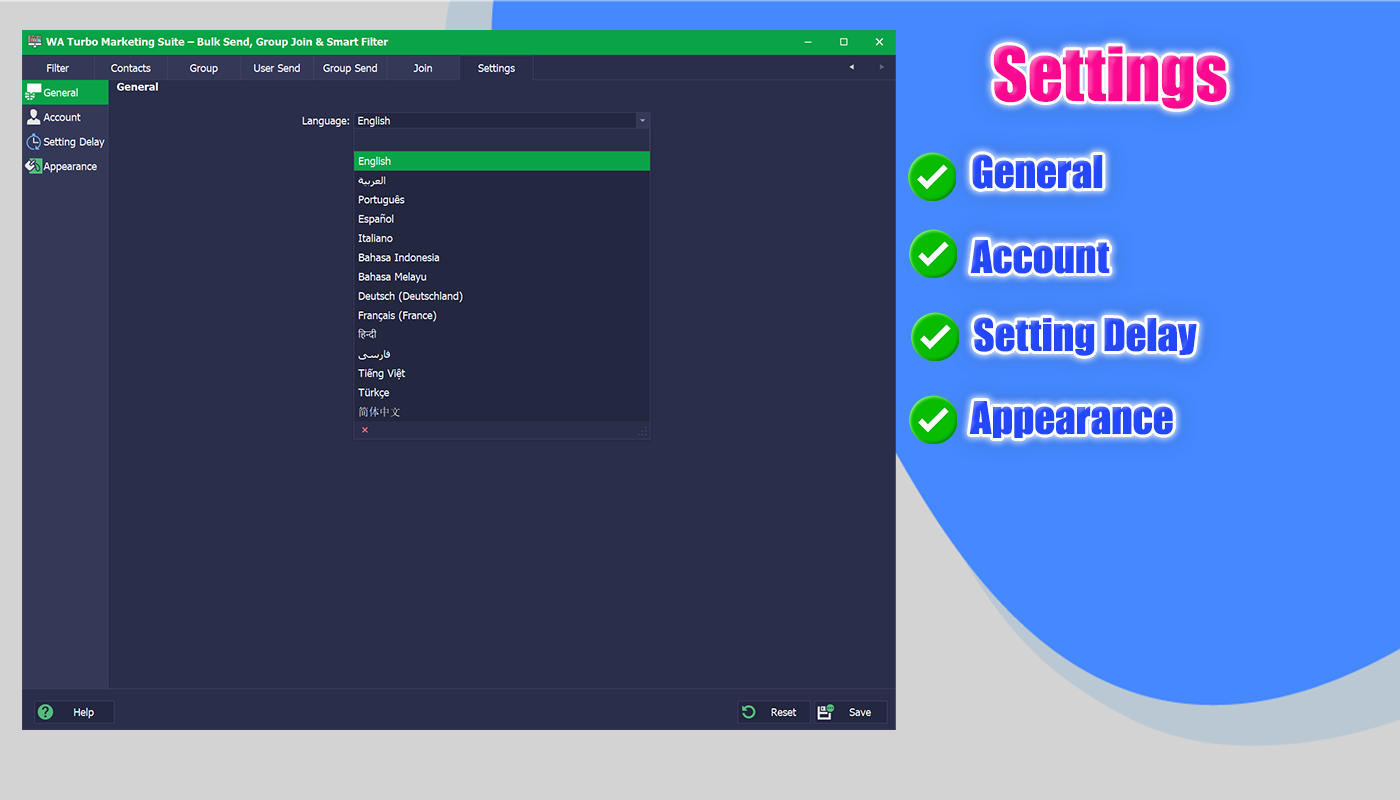This screenshot has height=800, width=1400.
Task: Click the Save floppy disk icon
Action: pos(825,712)
